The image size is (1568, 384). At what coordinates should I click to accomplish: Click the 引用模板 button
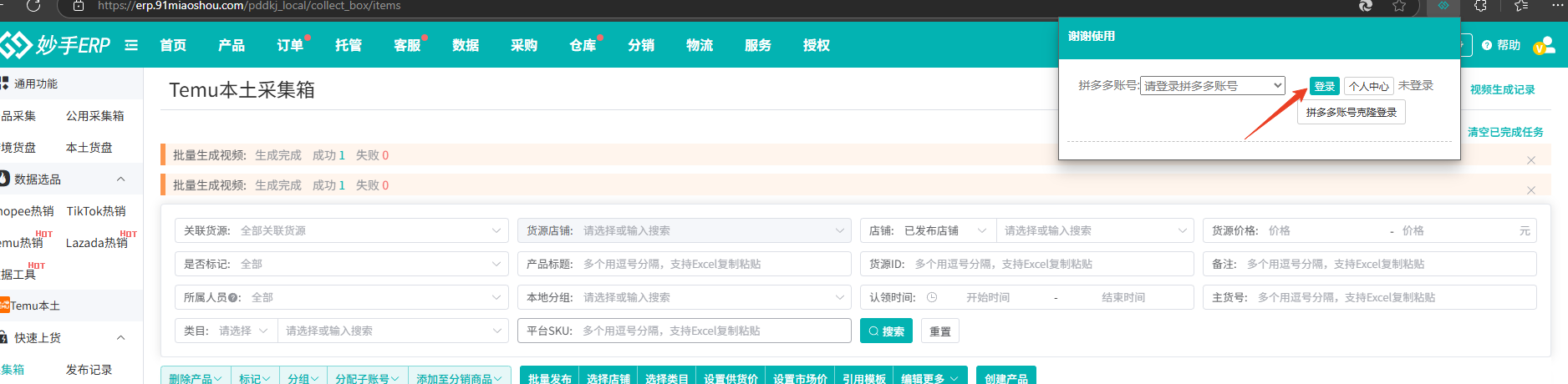[x=864, y=378]
